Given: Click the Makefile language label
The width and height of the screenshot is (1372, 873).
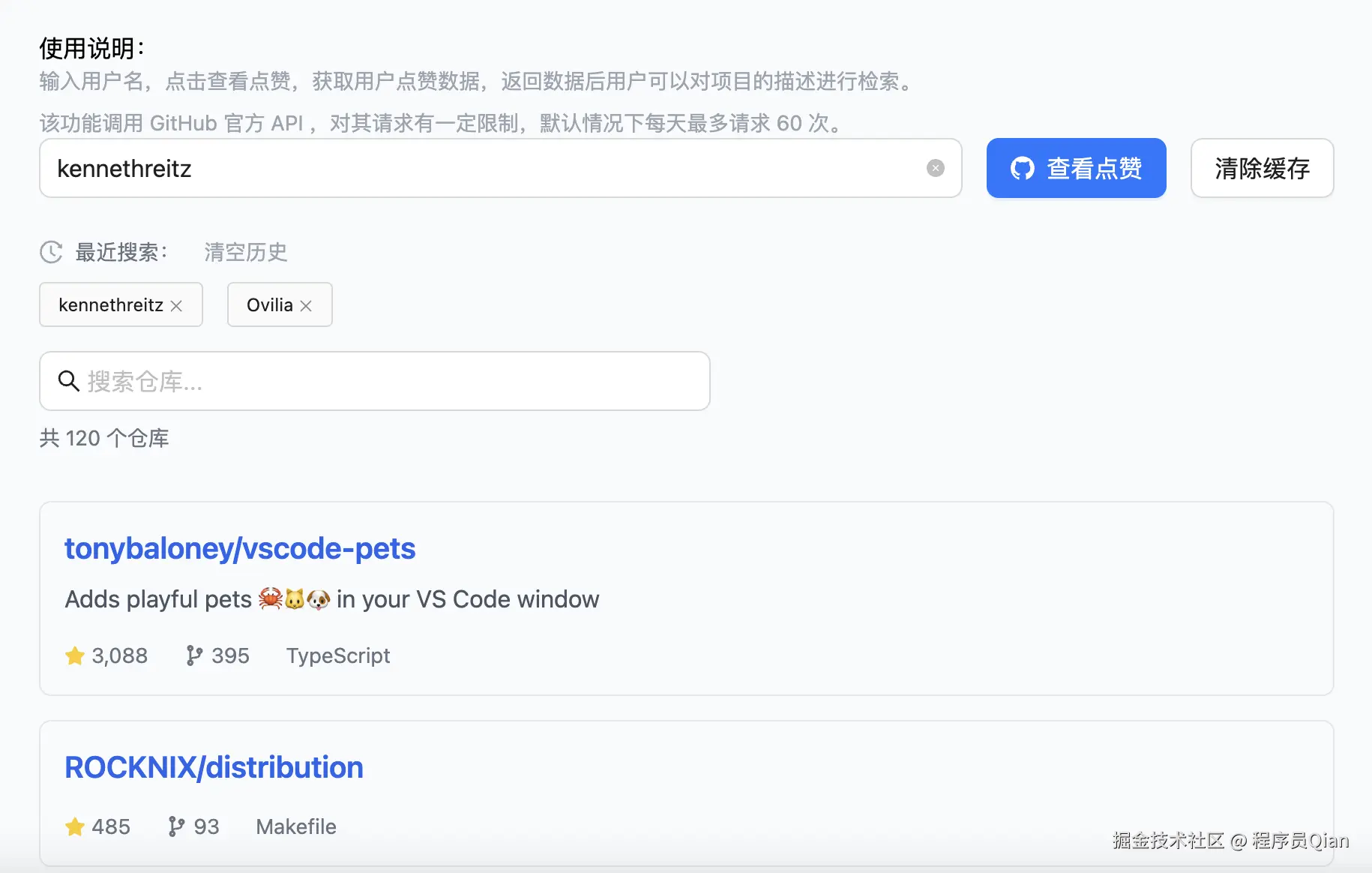Looking at the screenshot, I should click(296, 826).
